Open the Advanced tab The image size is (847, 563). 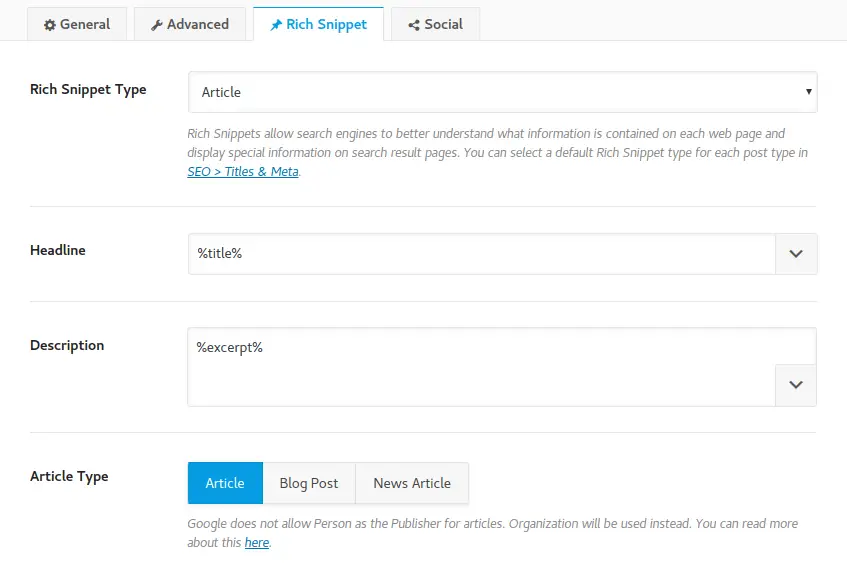(x=190, y=24)
